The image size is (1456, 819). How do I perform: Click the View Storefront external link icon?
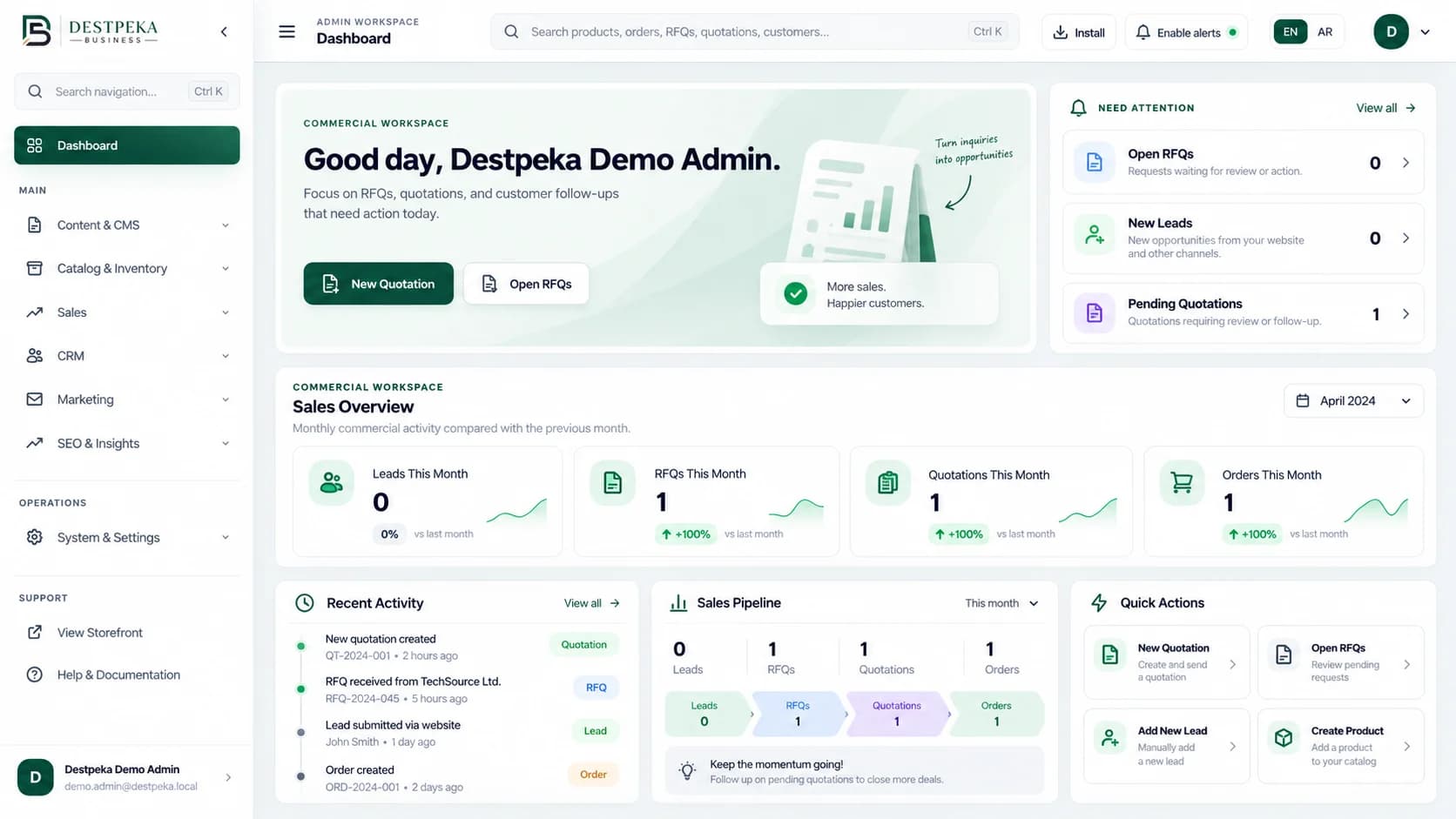point(35,632)
